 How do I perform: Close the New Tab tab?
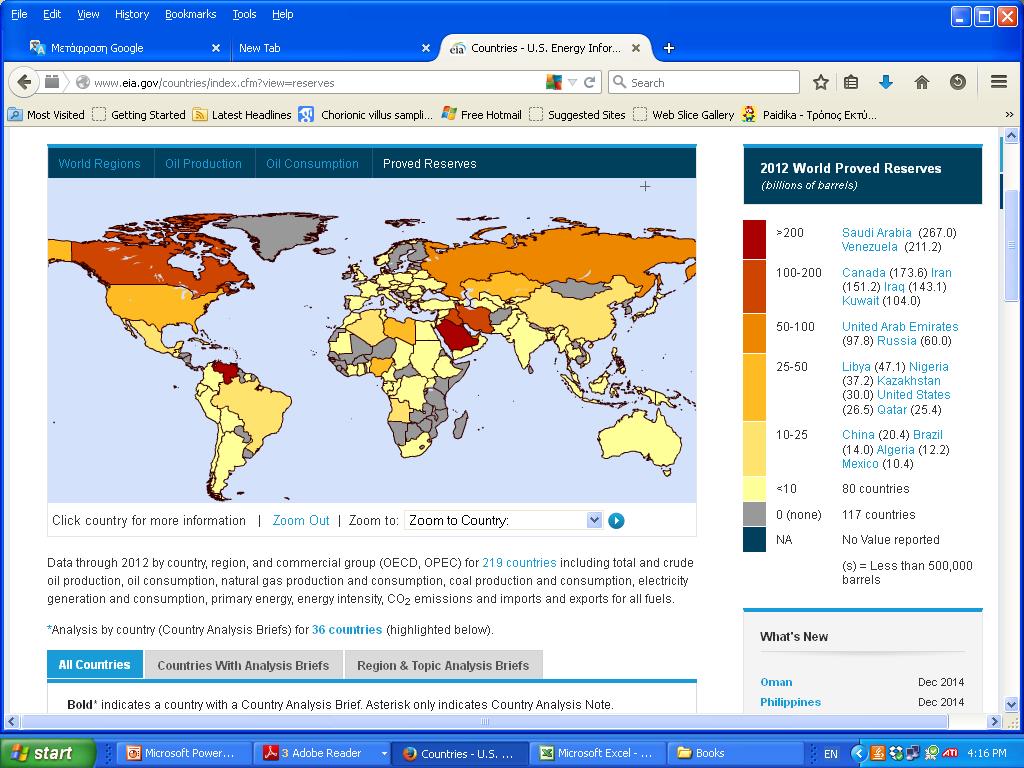[426, 48]
